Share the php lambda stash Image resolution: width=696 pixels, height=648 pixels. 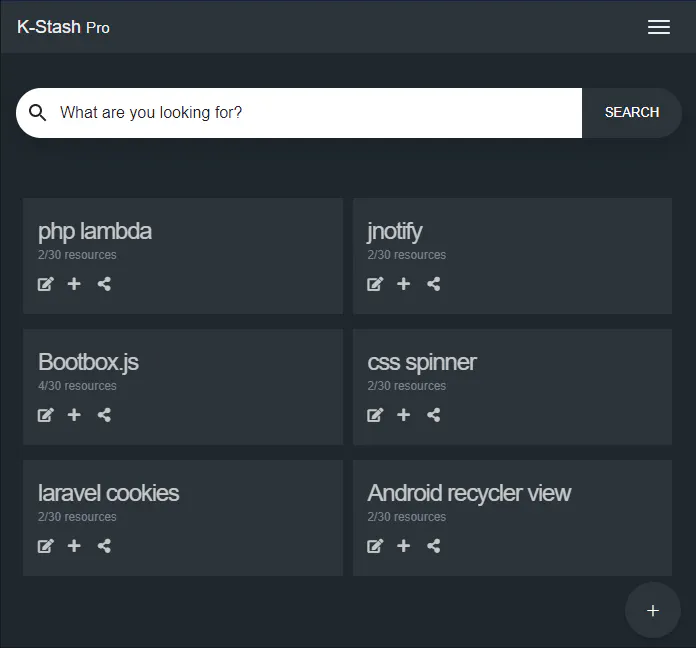tap(104, 284)
